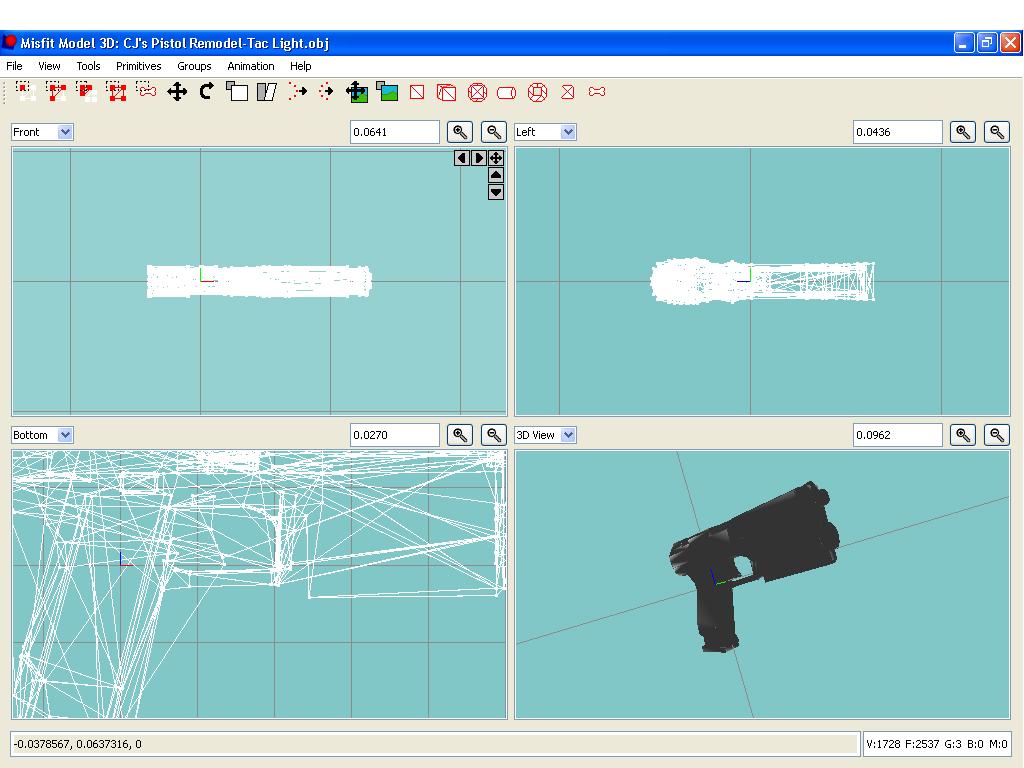The image size is (1024, 768).
Task: Zoom in on the Bottom viewport
Action: point(460,435)
